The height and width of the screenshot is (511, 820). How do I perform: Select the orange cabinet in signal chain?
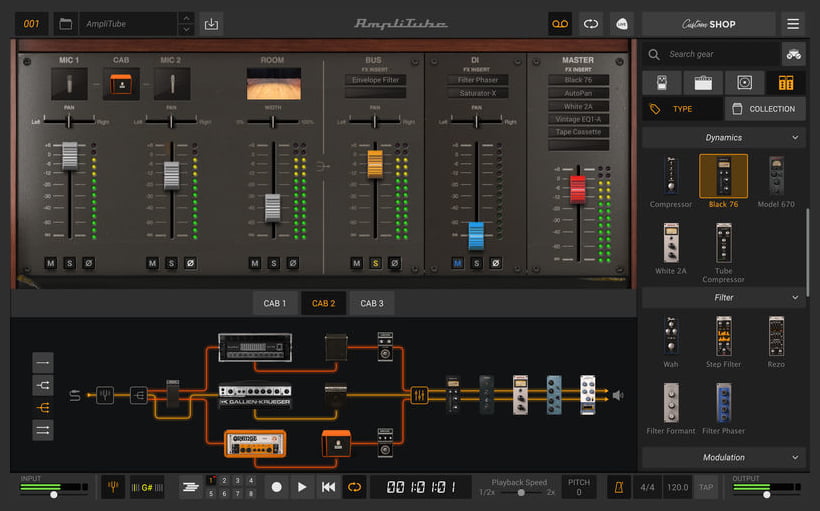pyautogui.click(x=336, y=444)
